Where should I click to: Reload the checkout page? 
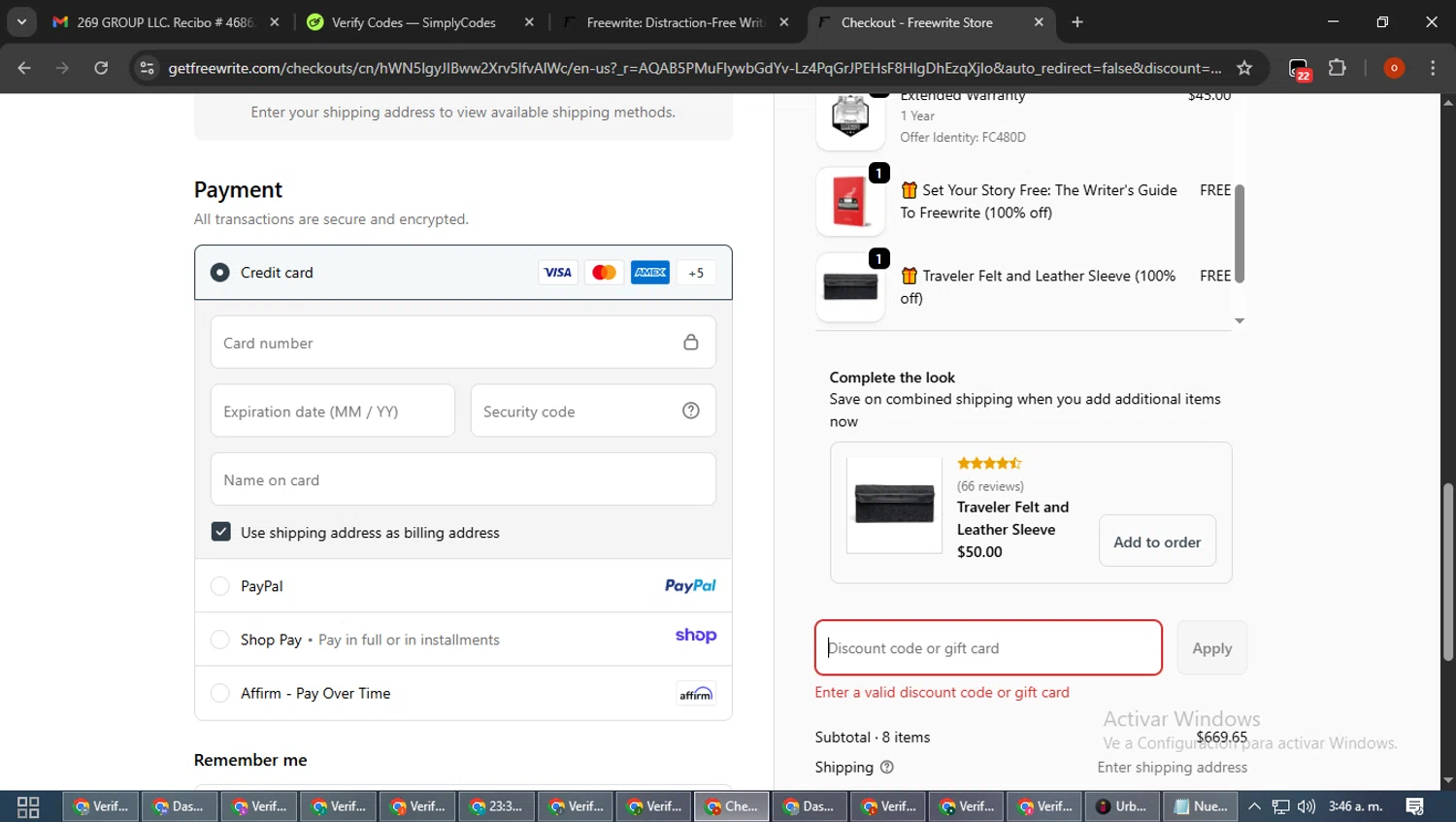[101, 68]
